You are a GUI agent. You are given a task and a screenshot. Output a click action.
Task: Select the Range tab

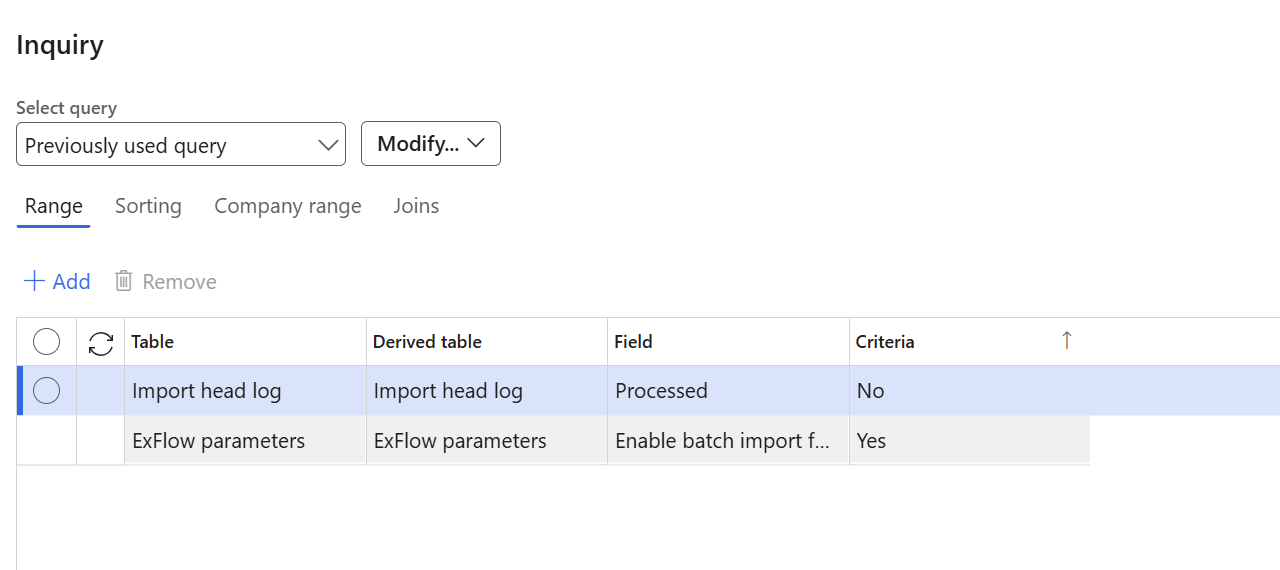tap(54, 206)
